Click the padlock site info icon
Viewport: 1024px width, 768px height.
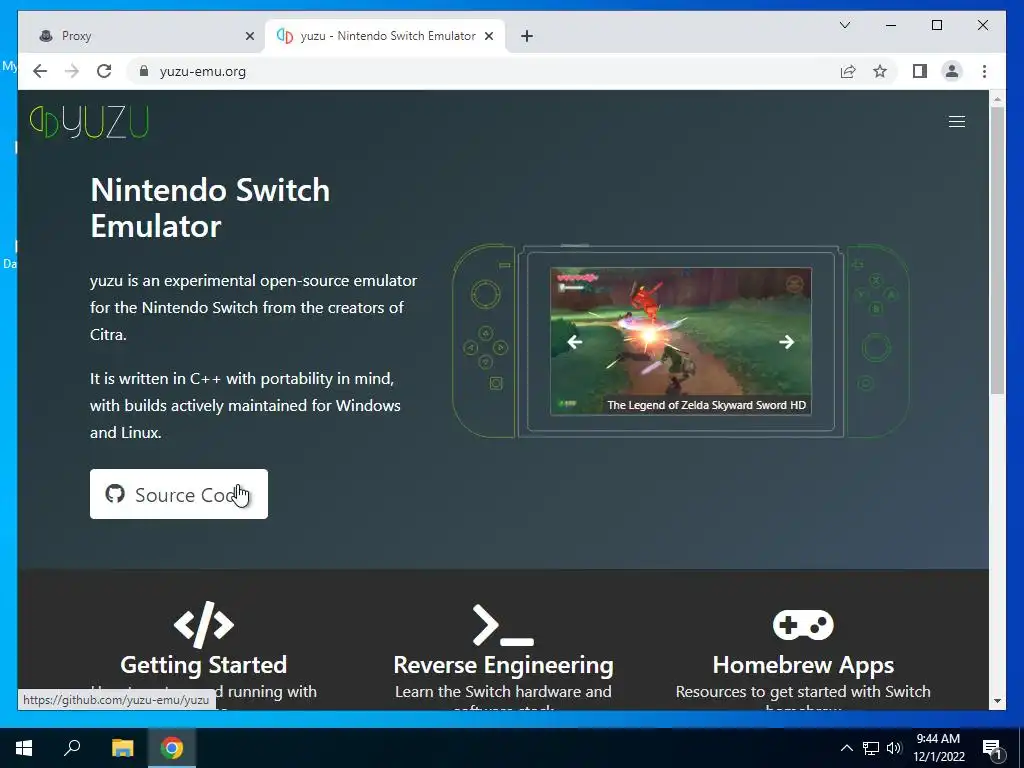tap(144, 71)
